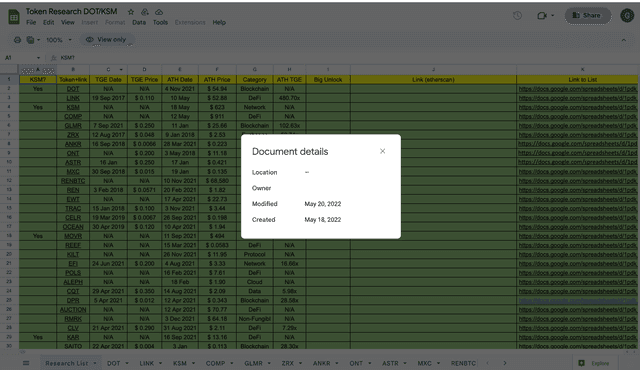Image resolution: width=640 pixels, height=370 pixels.
Task: Open the AUCTION token link
Action: coord(73,310)
